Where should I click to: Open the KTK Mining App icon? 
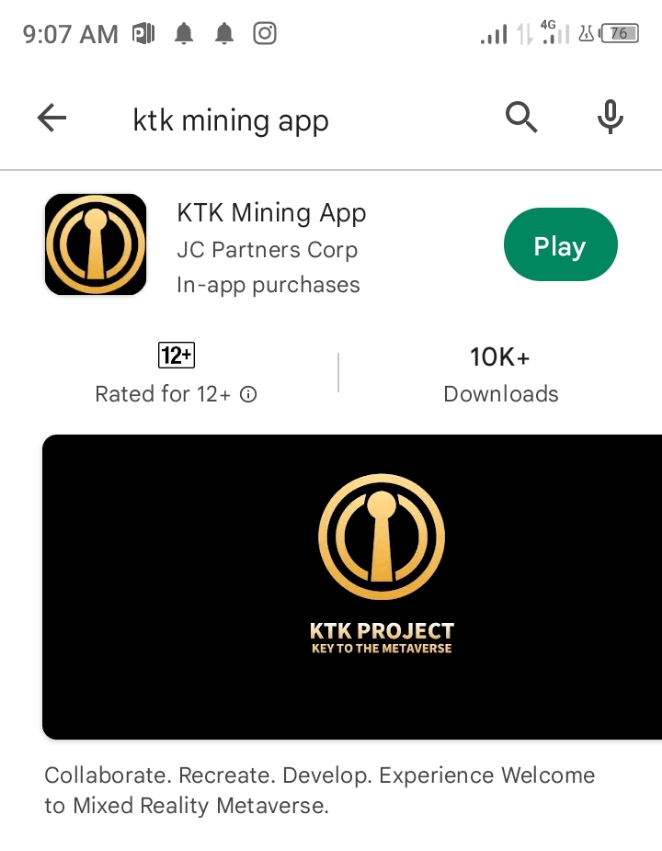coord(96,245)
